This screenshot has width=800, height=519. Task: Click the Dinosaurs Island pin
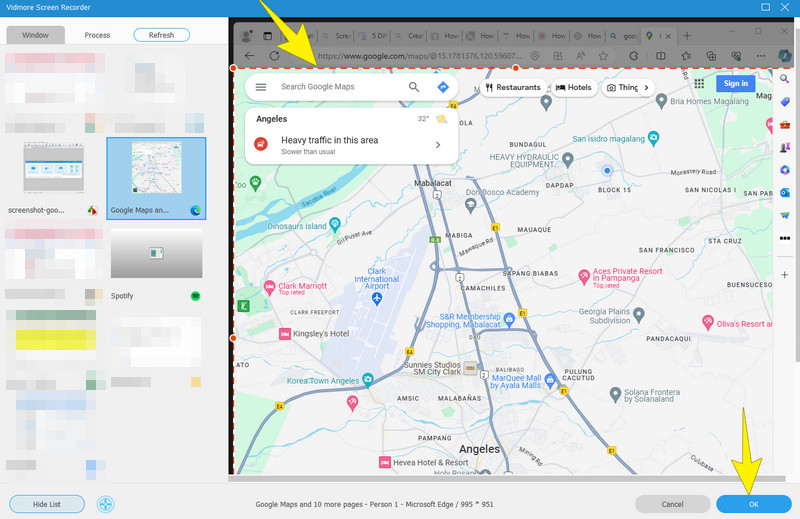point(335,224)
